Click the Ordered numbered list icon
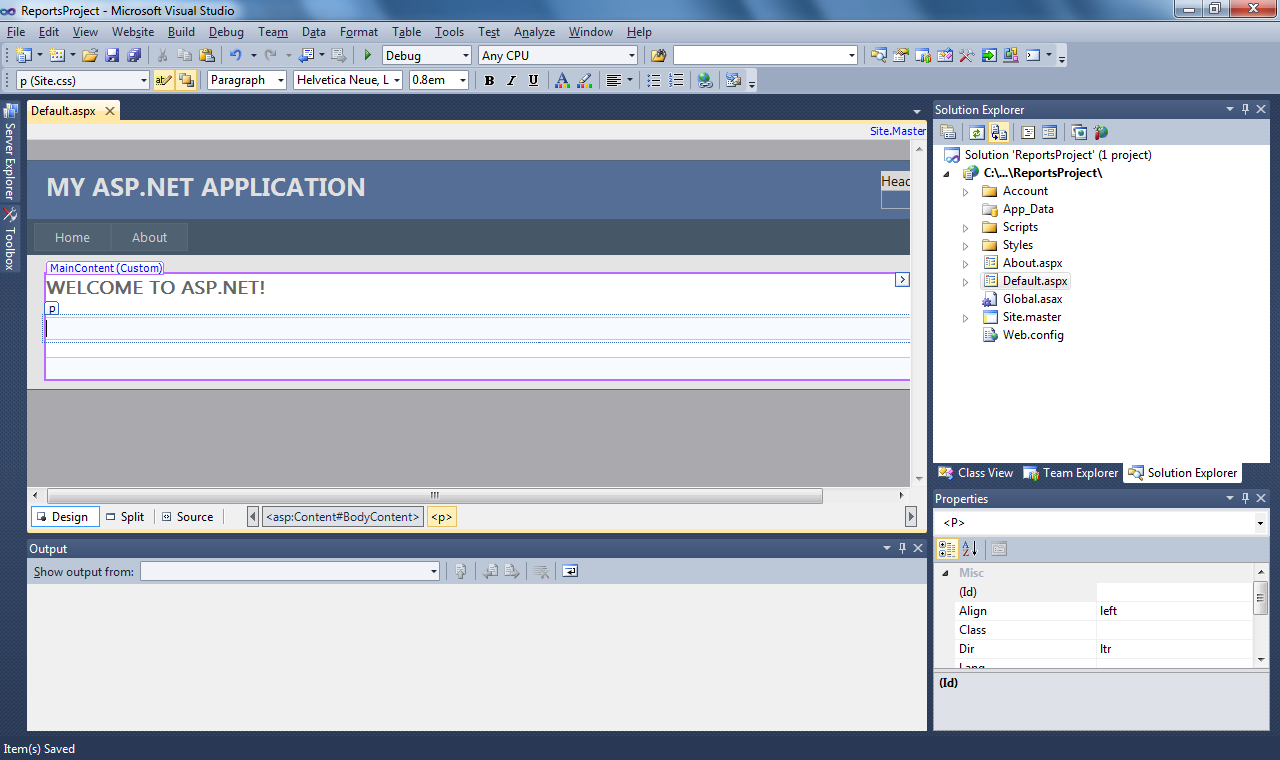Image resolution: width=1280 pixels, height=760 pixels. point(676,80)
